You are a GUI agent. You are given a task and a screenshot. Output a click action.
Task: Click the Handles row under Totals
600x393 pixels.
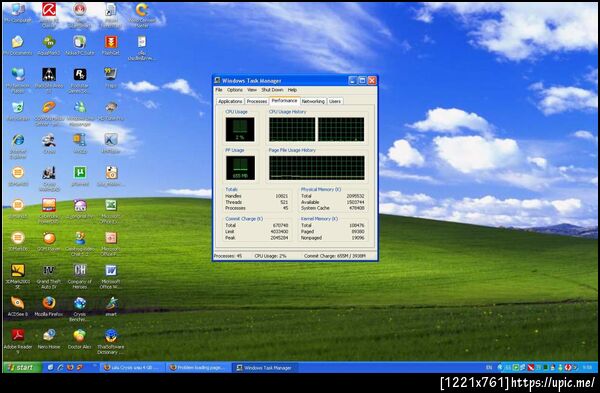point(256,196)
